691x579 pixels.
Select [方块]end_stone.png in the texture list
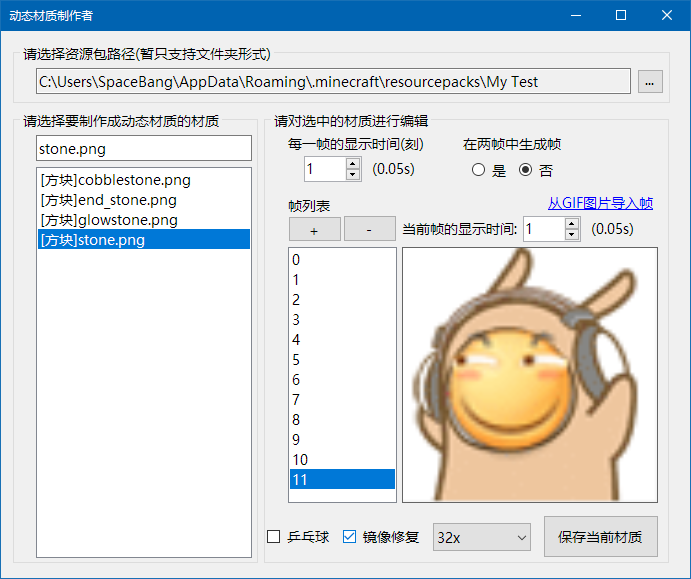pos(144,200)
